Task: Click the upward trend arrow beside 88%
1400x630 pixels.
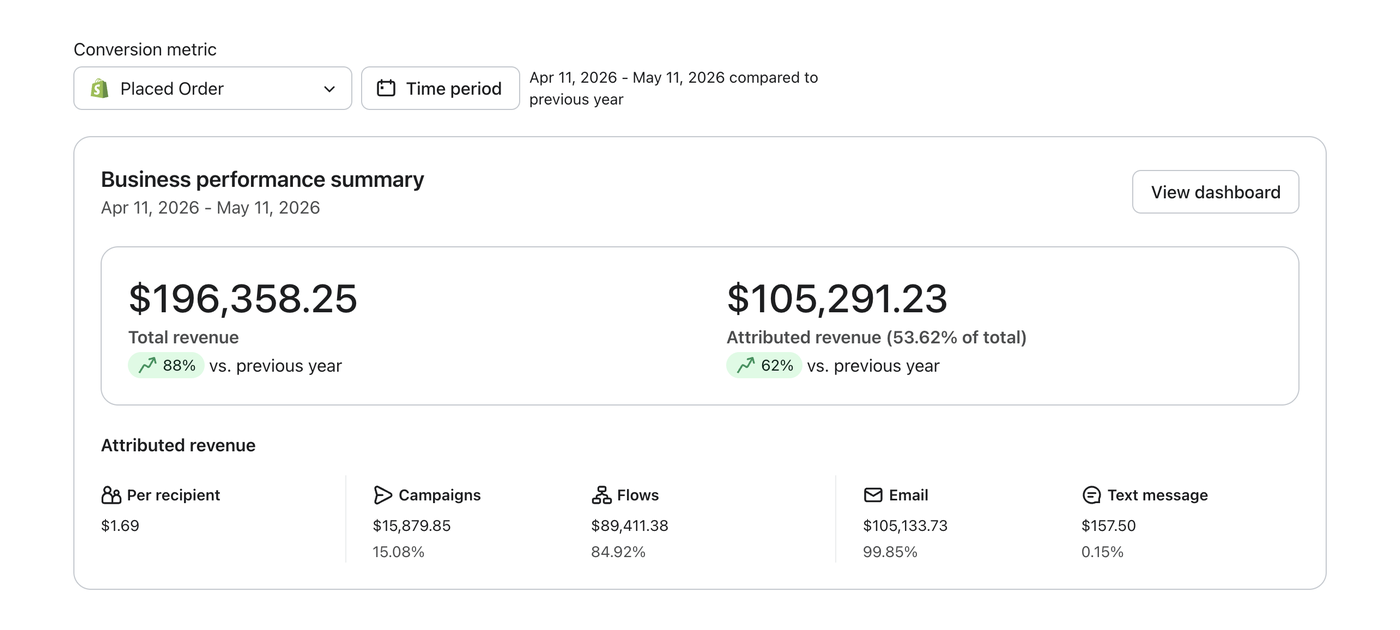Action: click(147, 366)
